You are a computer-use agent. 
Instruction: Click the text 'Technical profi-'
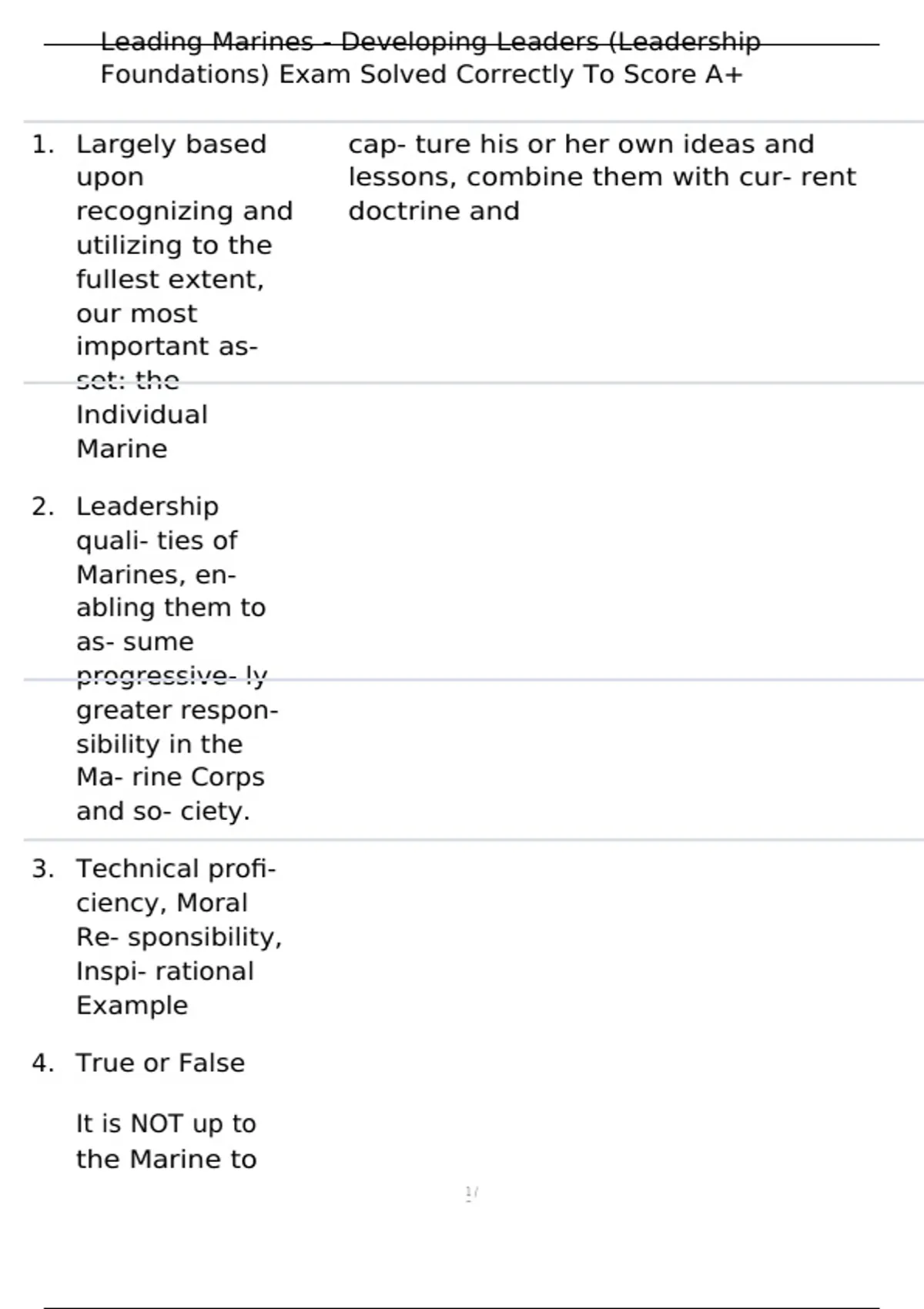[176, 869]
